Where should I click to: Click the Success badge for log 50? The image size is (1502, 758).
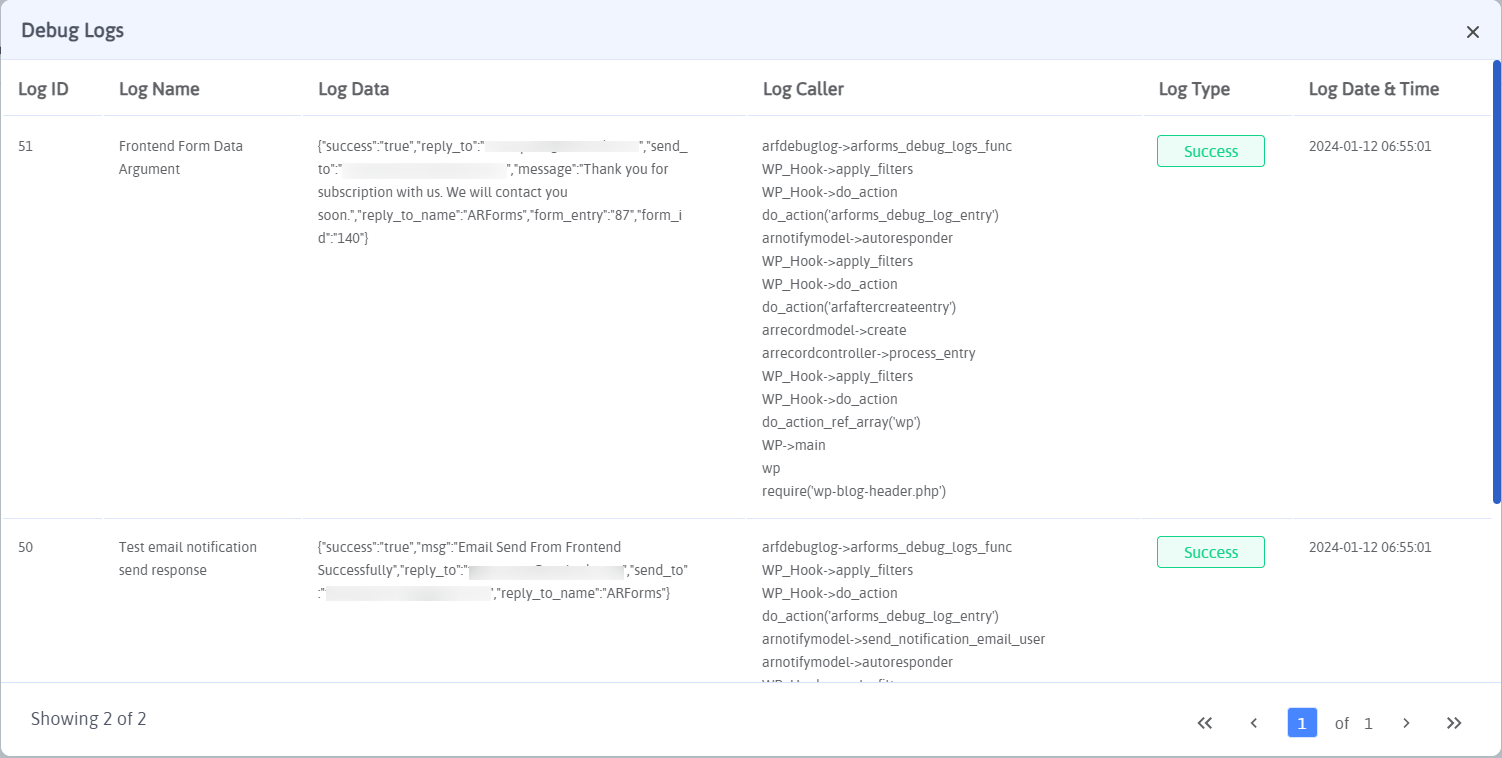point(1210,551)
